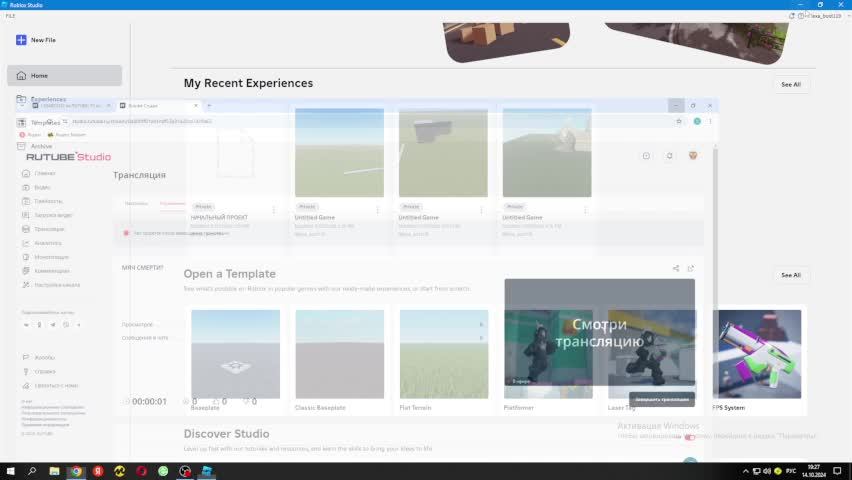The height and width of the screenshot is (480, 852).
Task: Open Видео in the RUTUBE Studio sidebar
Action: pyautogui.click(x=42, y=188)
